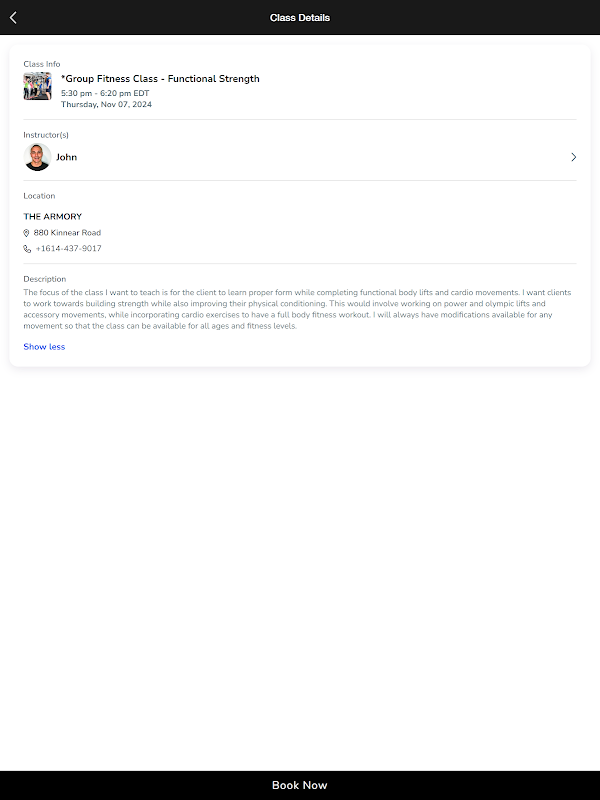
Task: Expand instructor details with the right chevron
Action: coord(573,157)
